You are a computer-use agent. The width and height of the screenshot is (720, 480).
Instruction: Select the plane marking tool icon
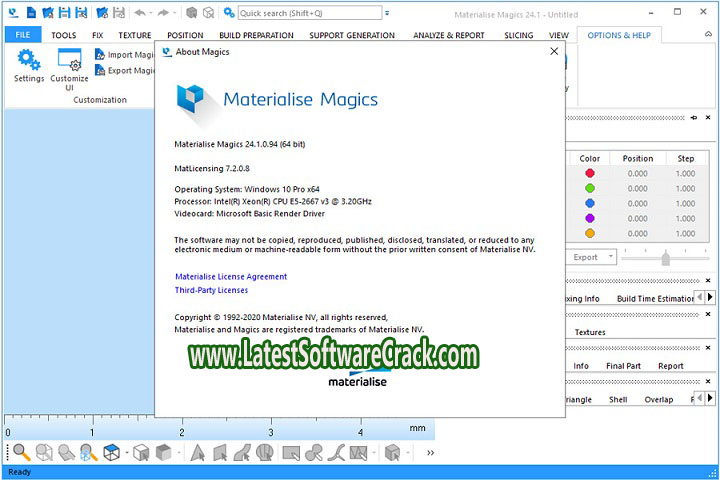click(220, 452)
